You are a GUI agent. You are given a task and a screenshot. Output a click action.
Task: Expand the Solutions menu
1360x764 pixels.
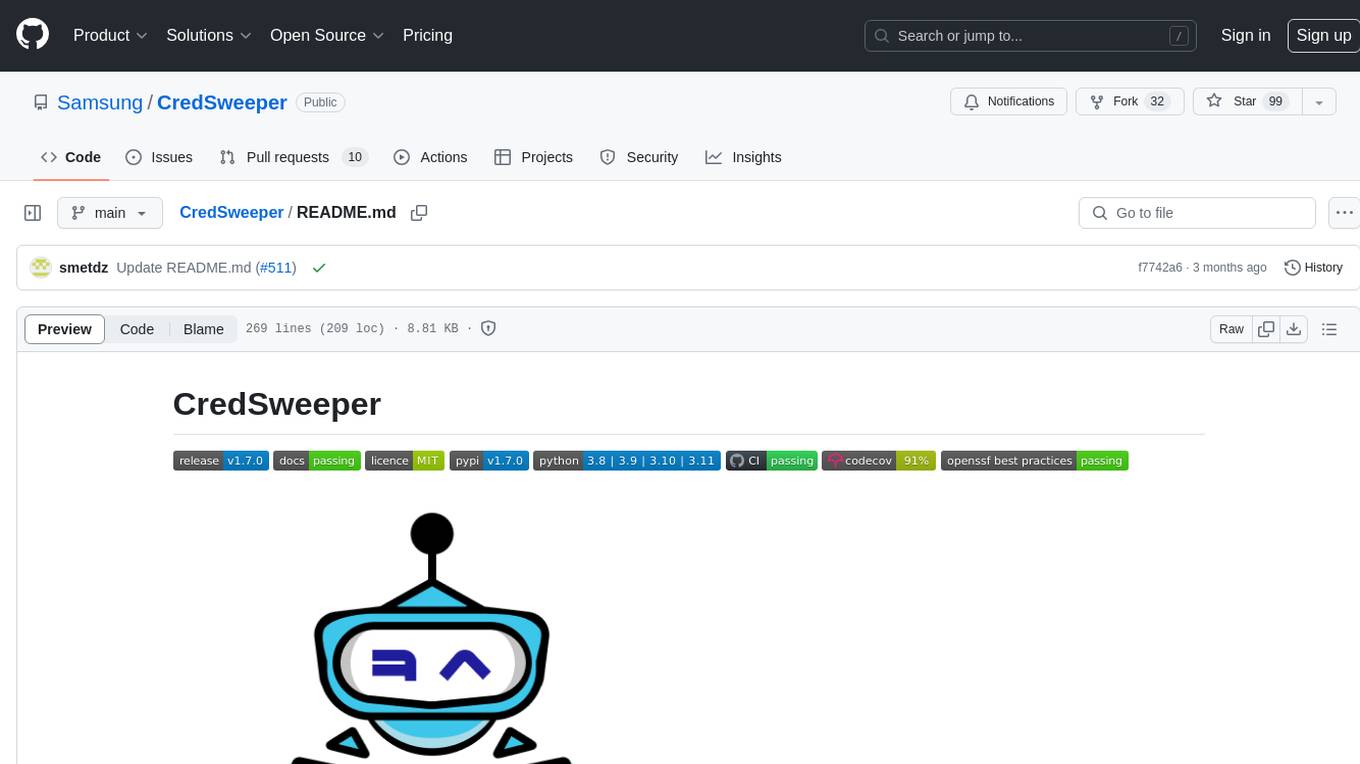[x=208, y=35]
